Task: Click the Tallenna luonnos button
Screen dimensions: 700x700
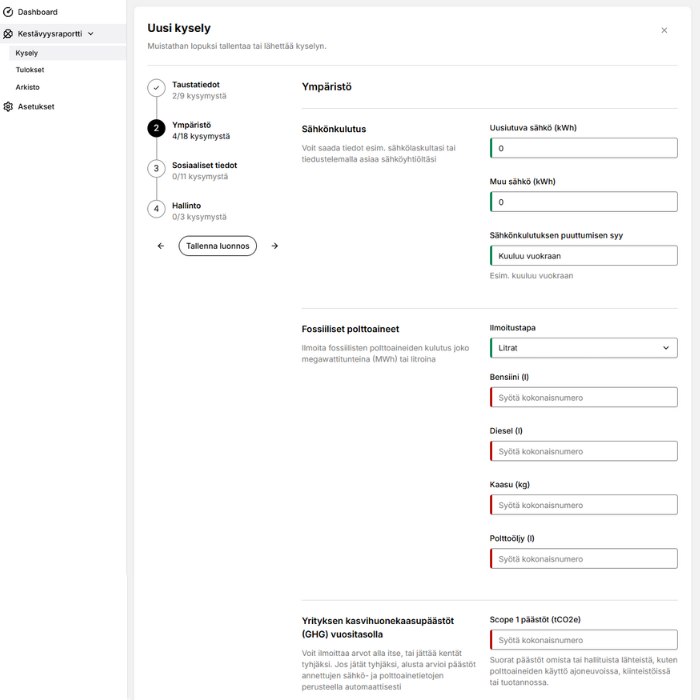Action: (218, 246)
